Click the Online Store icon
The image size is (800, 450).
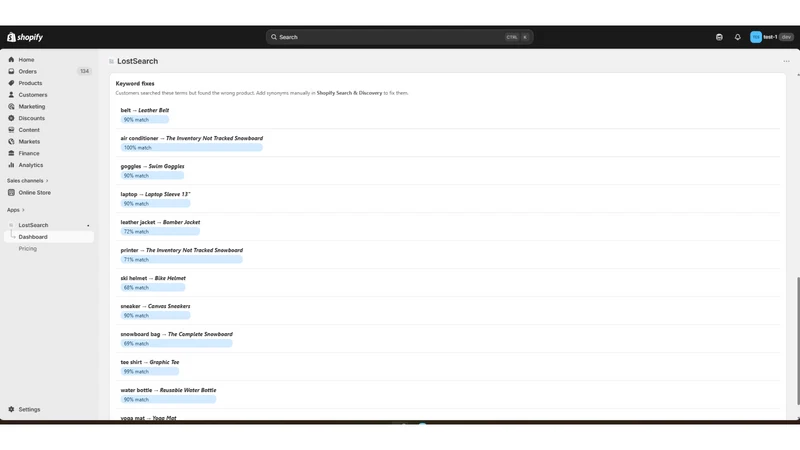(11, 193)
